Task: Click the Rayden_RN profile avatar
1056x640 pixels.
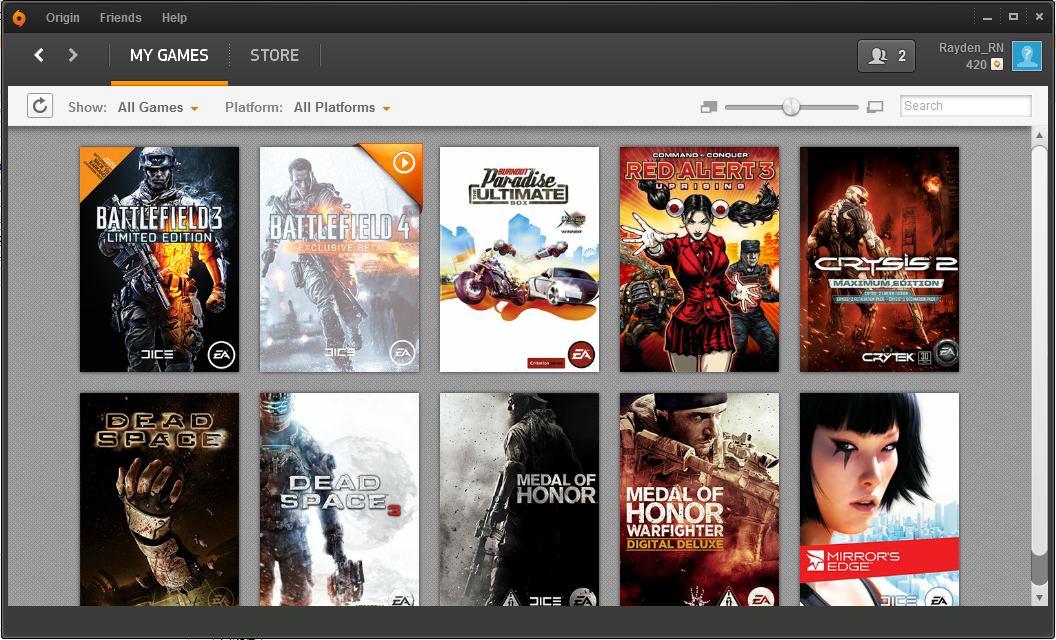Action: [x=1026, y=56]
